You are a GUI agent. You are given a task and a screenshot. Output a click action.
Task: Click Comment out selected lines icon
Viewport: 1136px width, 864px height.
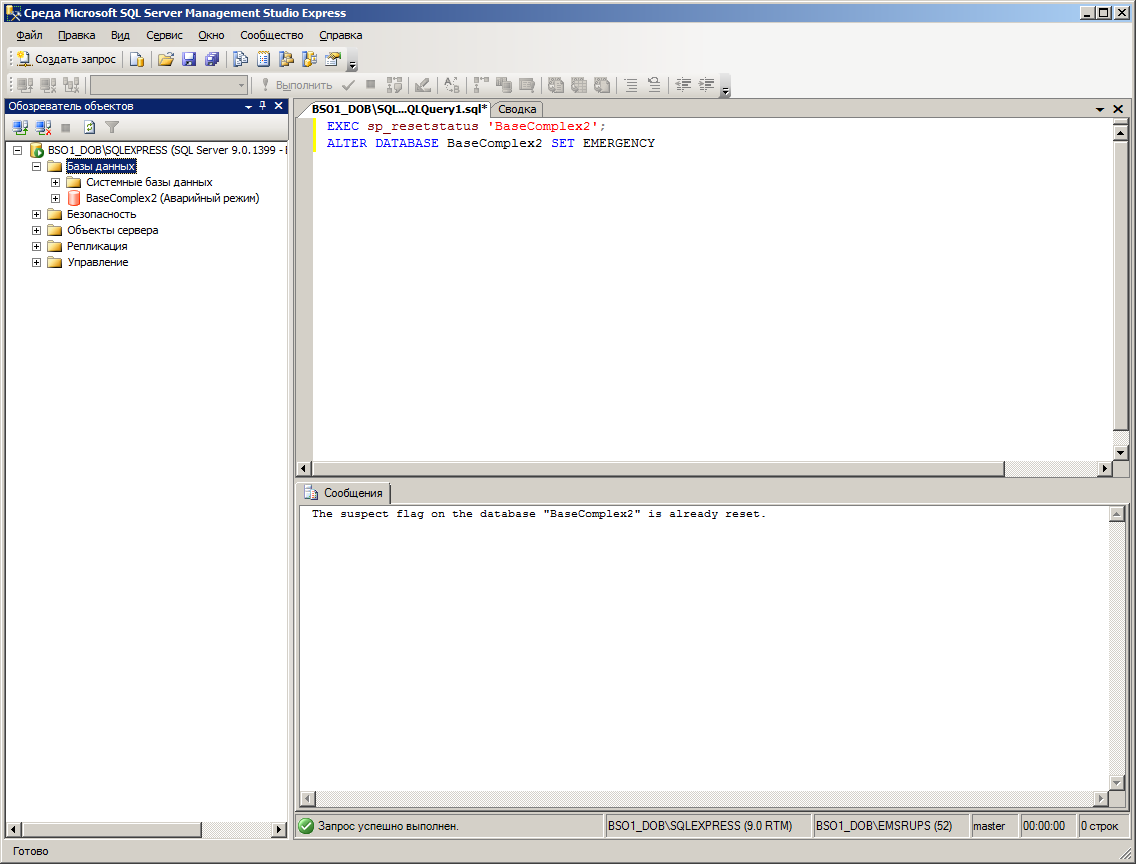pyautogui.click(x=631, y=85)
